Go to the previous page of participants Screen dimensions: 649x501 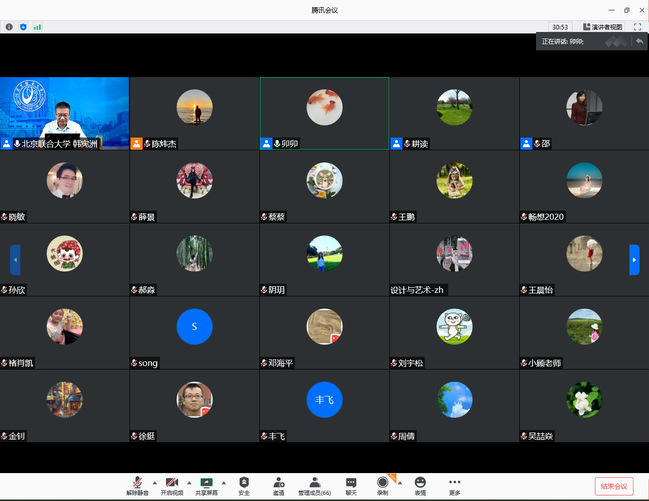point(15,260)
